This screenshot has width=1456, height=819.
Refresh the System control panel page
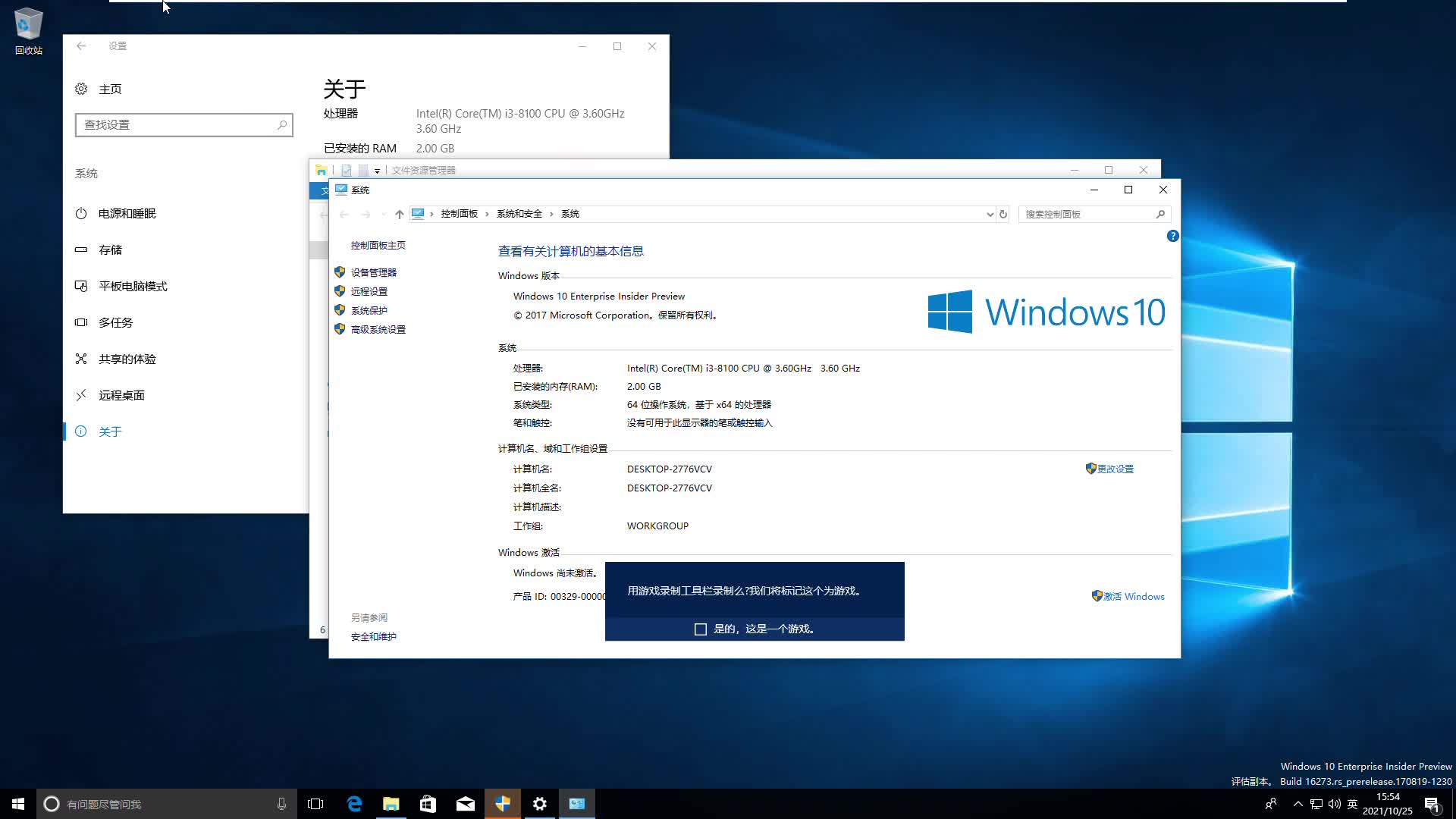pyautogui.click(x=1003, y=215)
